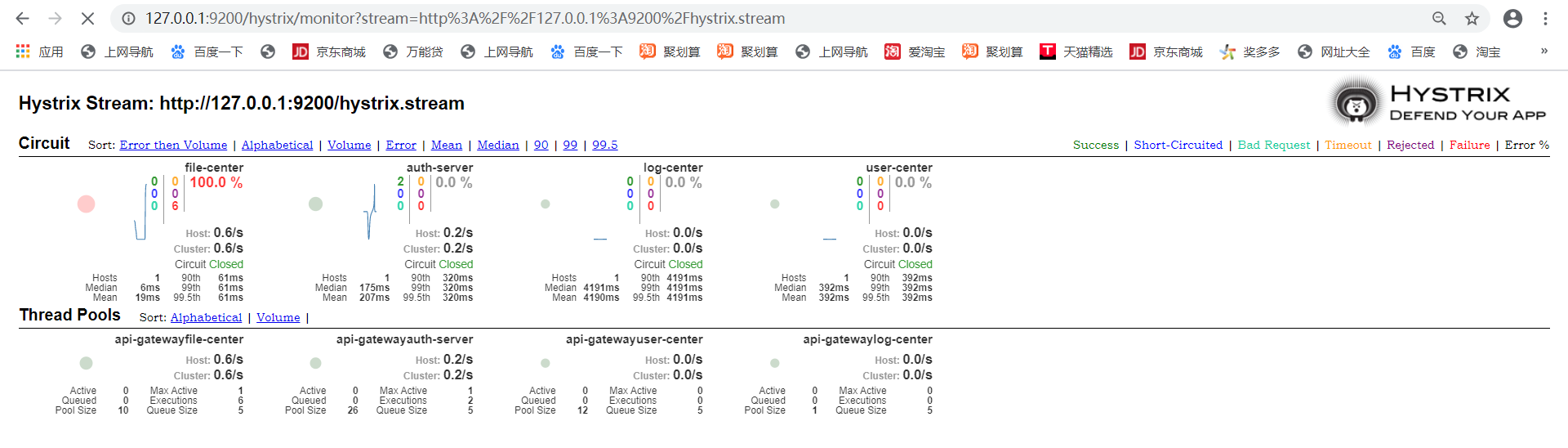Sort Thread Pools Alphabetical
Viewport: 1568px width, 448px height.
pyautogui.click(x=206, y=317)
